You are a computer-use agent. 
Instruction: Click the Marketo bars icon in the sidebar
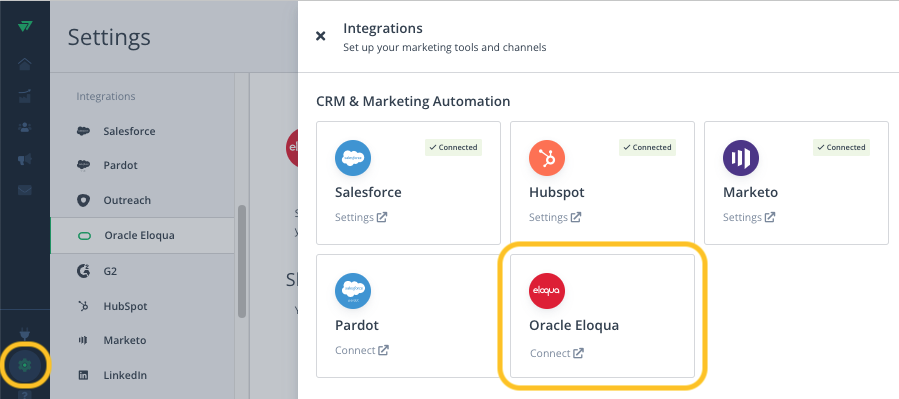tap(83, 341)
